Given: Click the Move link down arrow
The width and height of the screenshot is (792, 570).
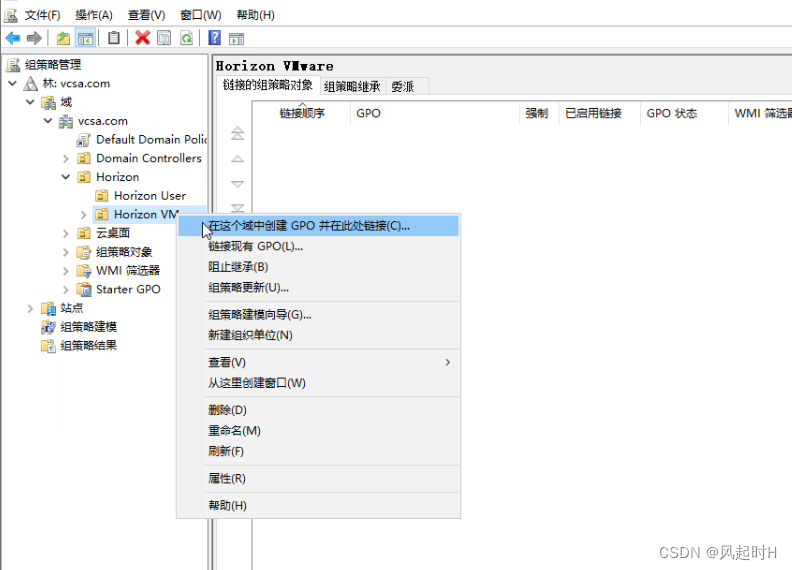Looking at the screenshot, I should pos(237,184).
